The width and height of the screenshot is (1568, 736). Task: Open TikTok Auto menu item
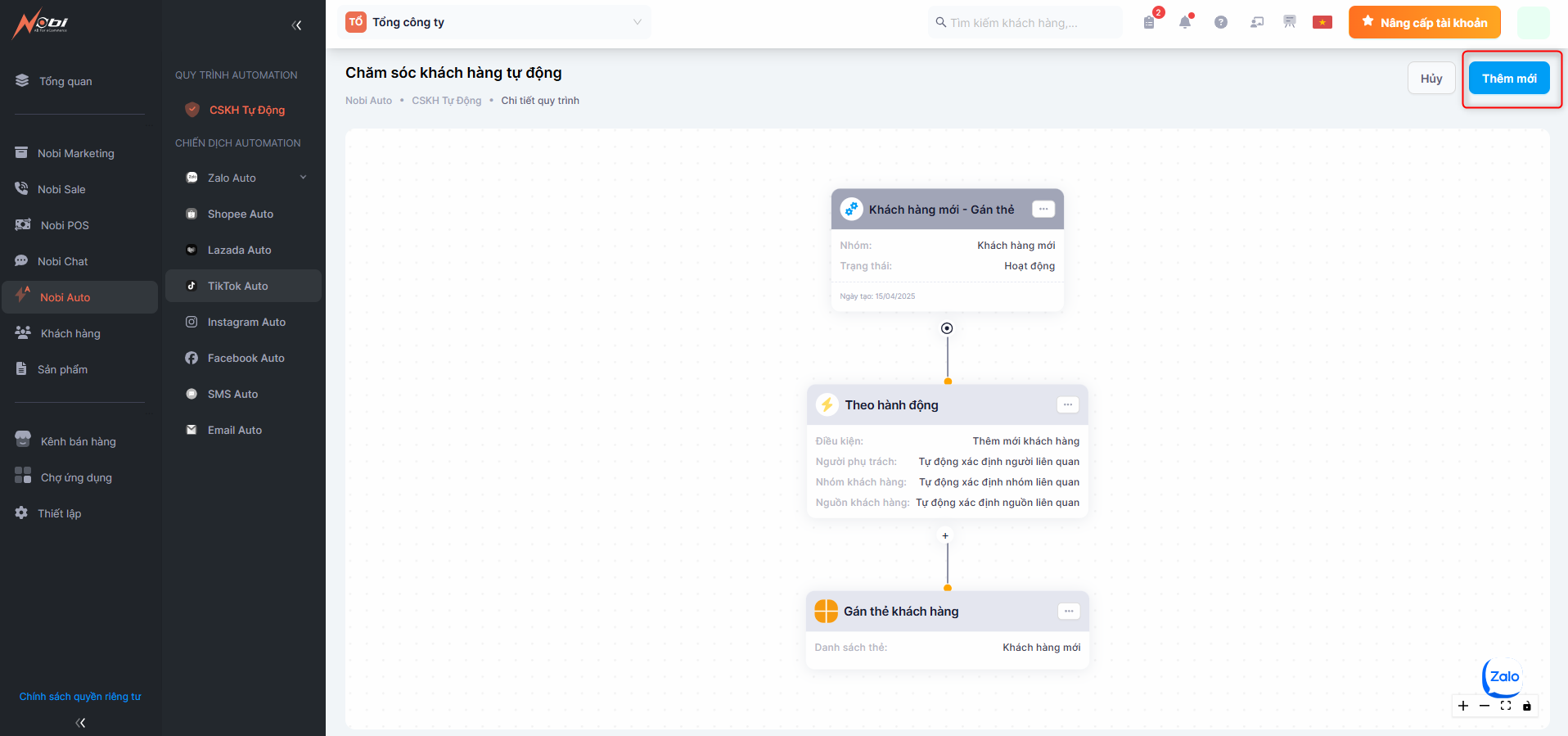[237, 286]
